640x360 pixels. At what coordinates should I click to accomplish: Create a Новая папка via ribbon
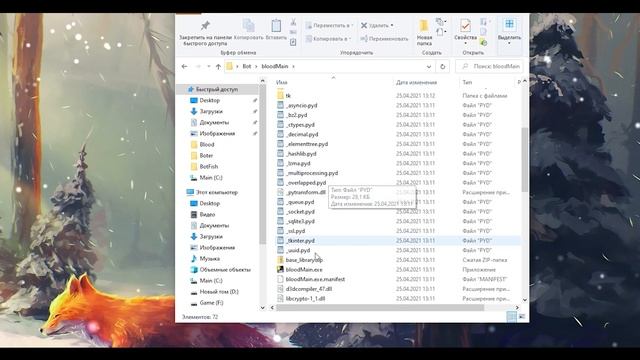pyautogui.click(x=424, y=33)
